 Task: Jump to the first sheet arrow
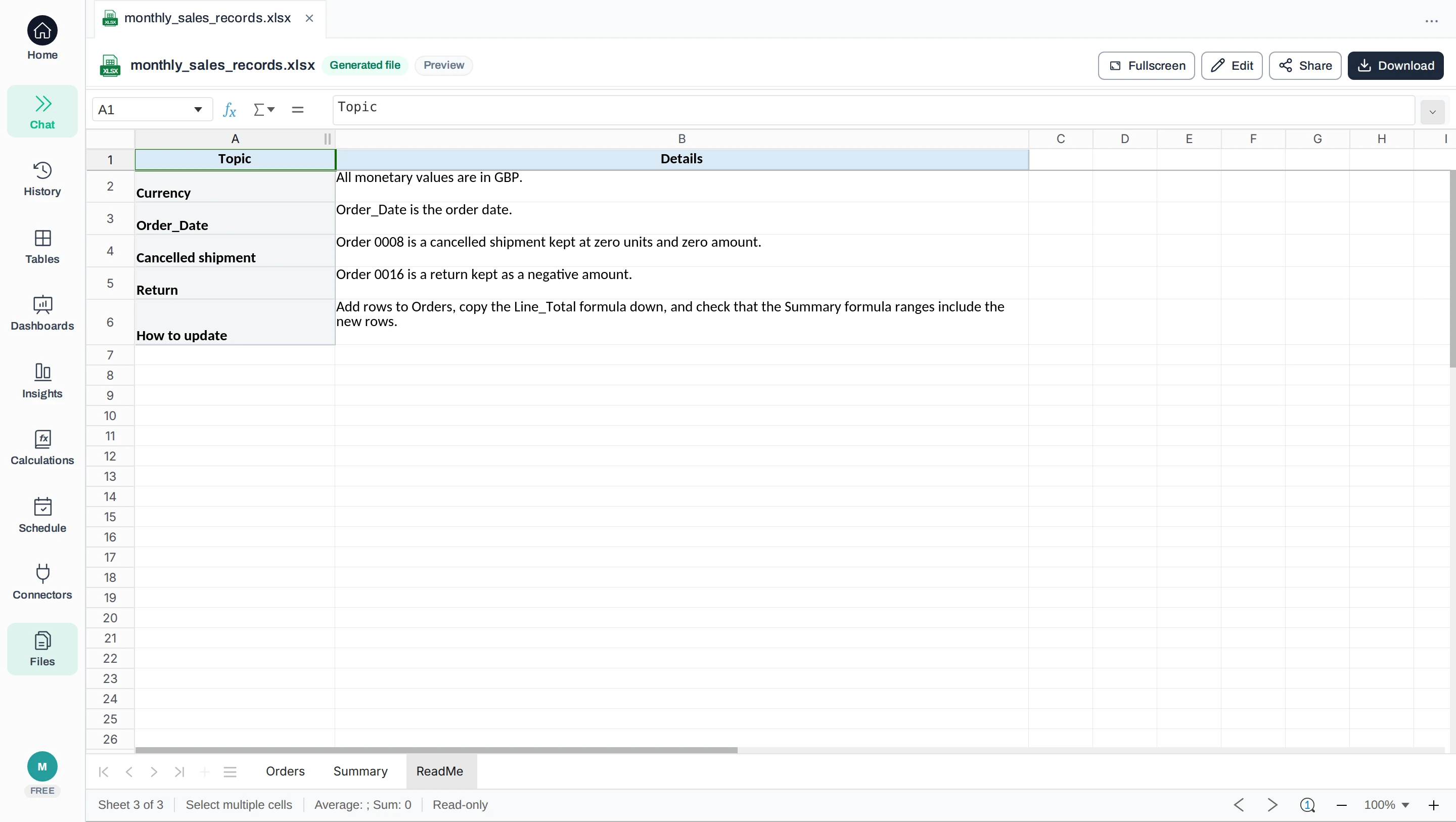104,771
